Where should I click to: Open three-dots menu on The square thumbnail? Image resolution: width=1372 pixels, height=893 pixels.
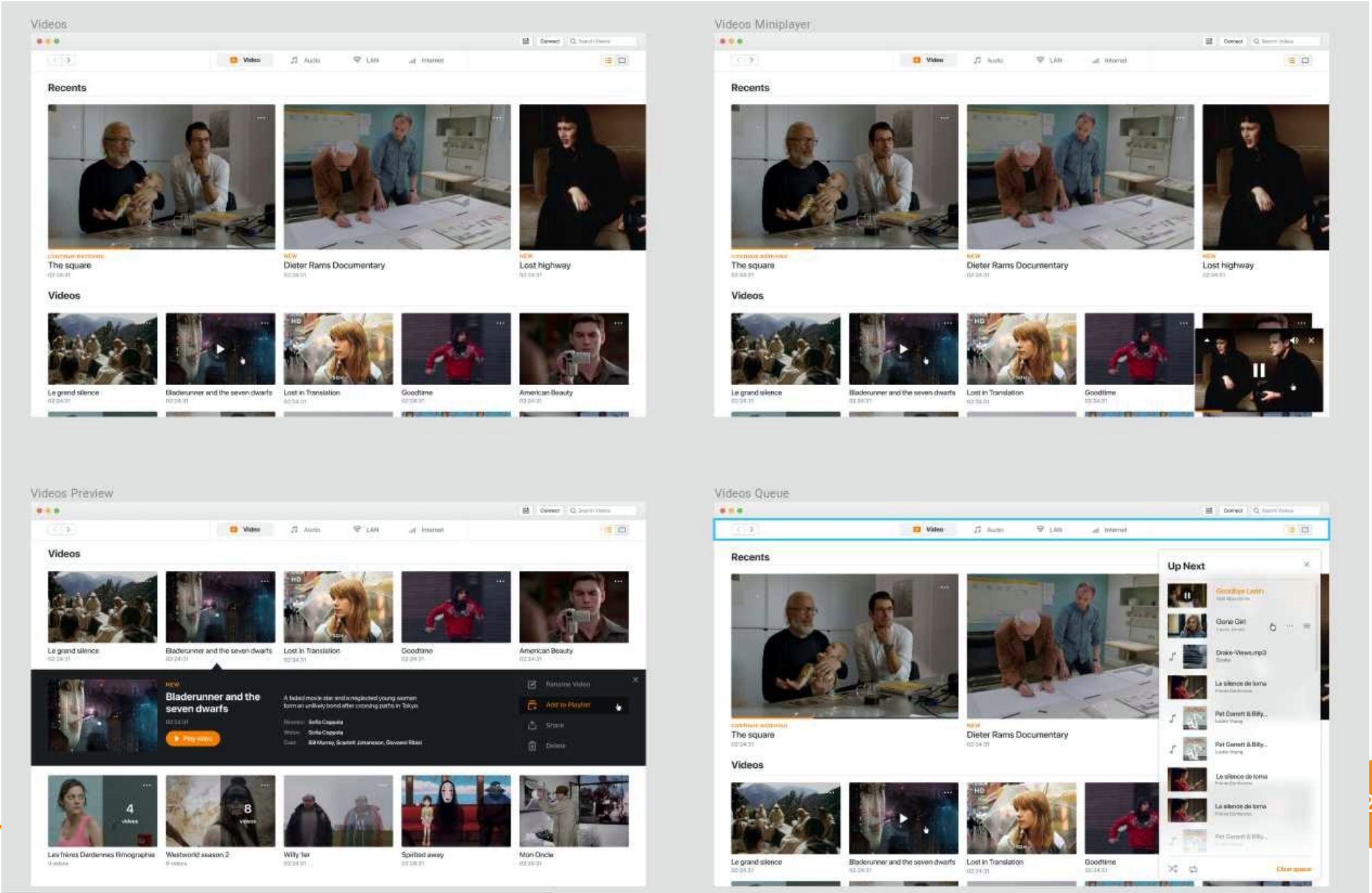coord(261,118)
